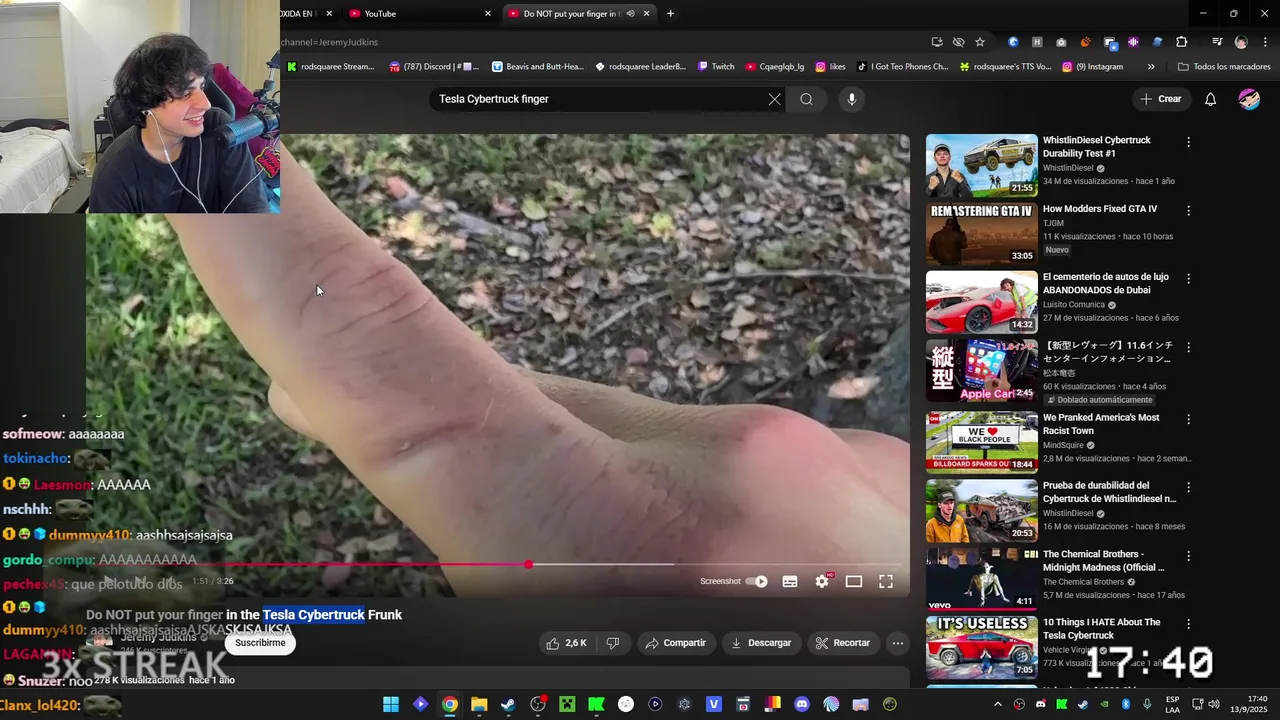Open video player settings gear
Viewport: 1280px width, 720px height.
822,581
